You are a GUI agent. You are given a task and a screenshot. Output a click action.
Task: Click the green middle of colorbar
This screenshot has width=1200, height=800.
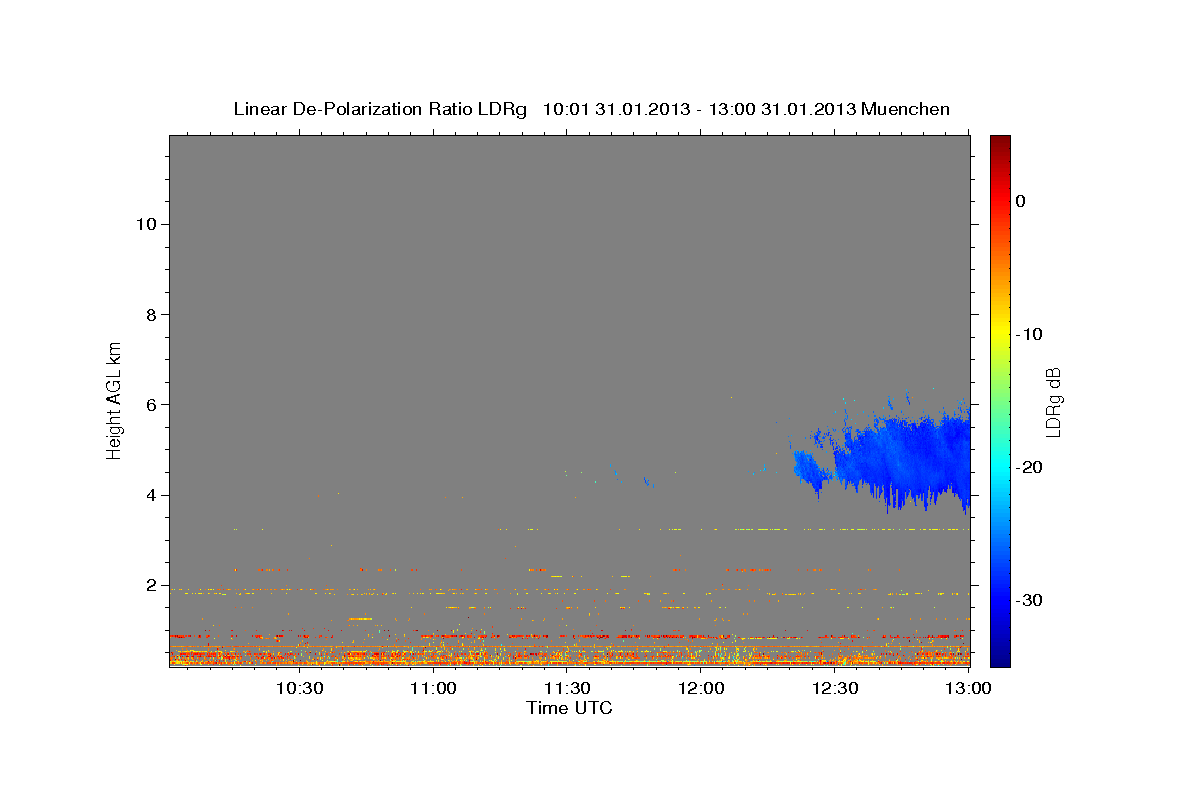[1000, 400]
